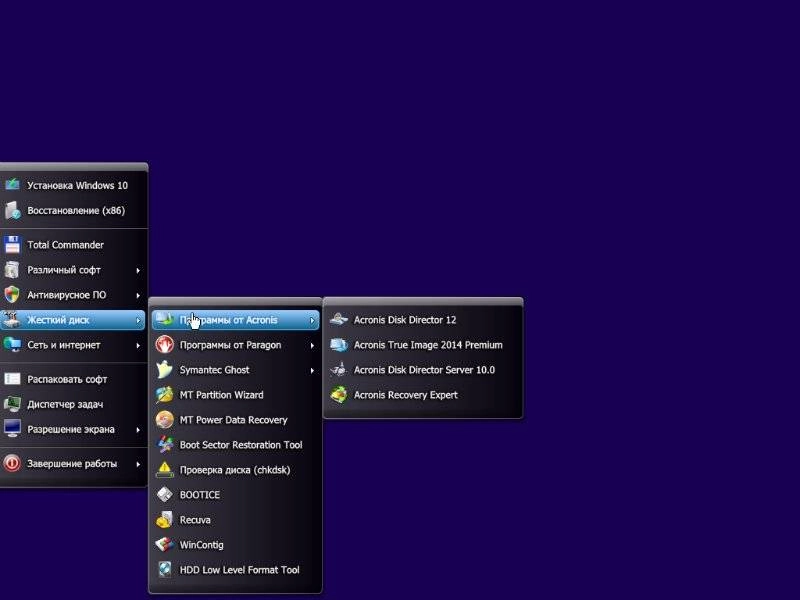The image size is (800, 600).
Task: Click the Распаковать софт icon
Action: (x=12, y=379)
